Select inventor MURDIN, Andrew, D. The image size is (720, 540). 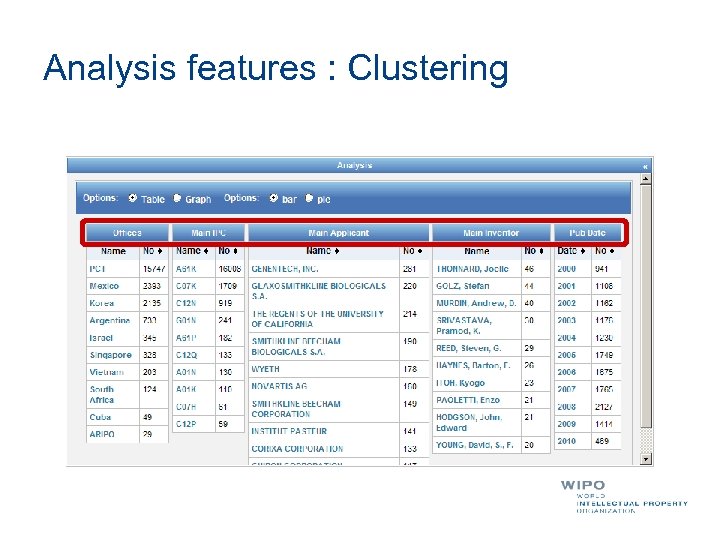click(x=476, y=303)
